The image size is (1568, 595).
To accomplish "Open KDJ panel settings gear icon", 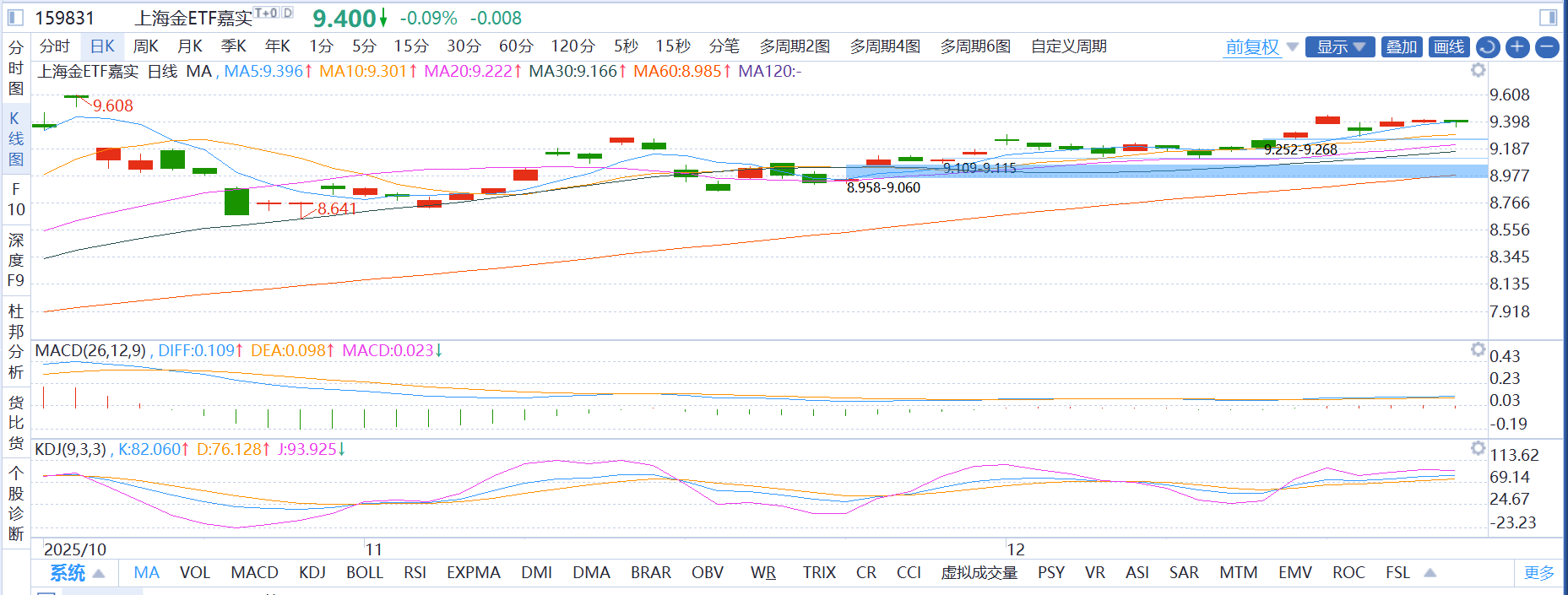I will [1478, 448].
